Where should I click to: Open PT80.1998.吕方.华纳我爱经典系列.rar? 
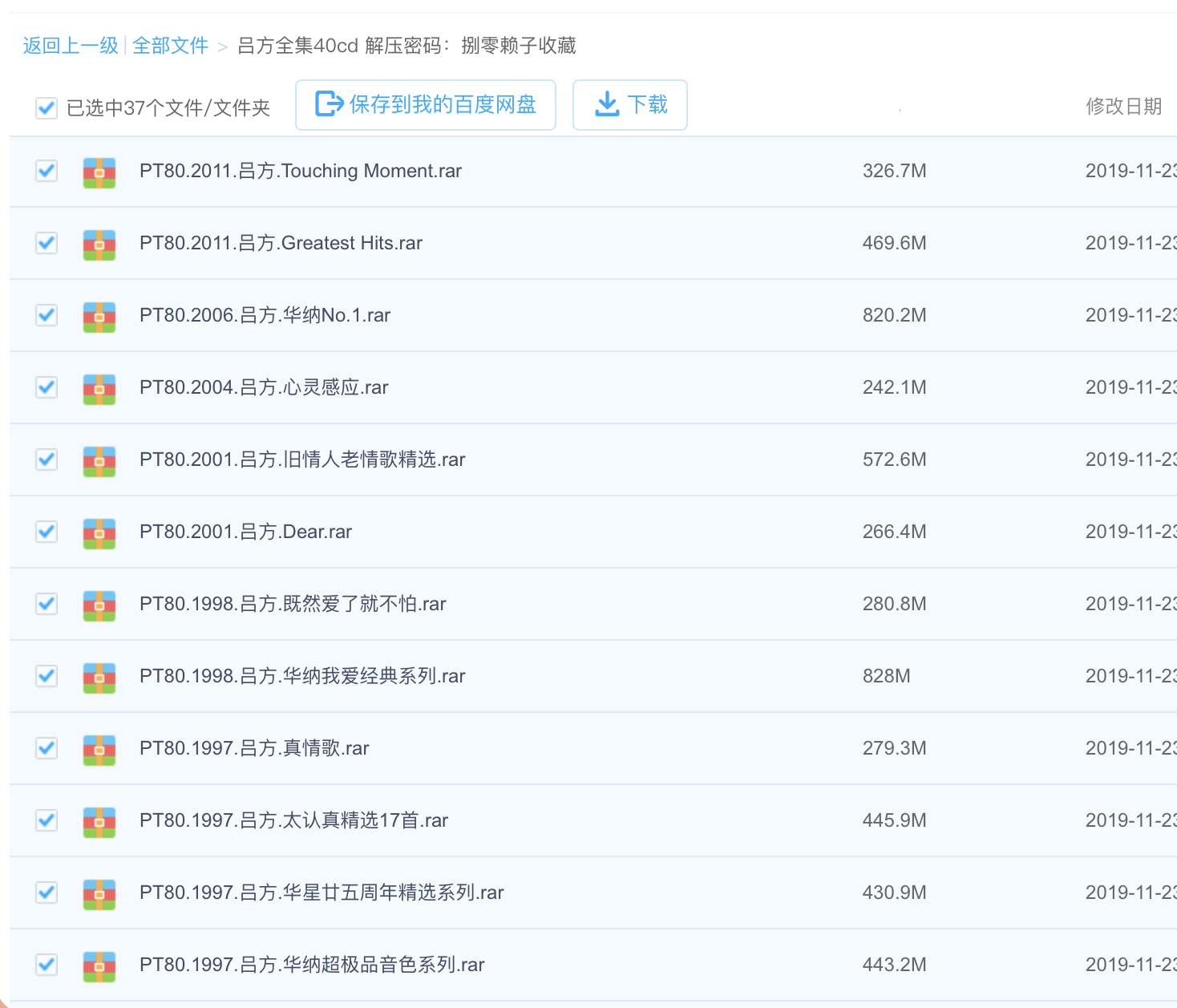coord(302,676)
